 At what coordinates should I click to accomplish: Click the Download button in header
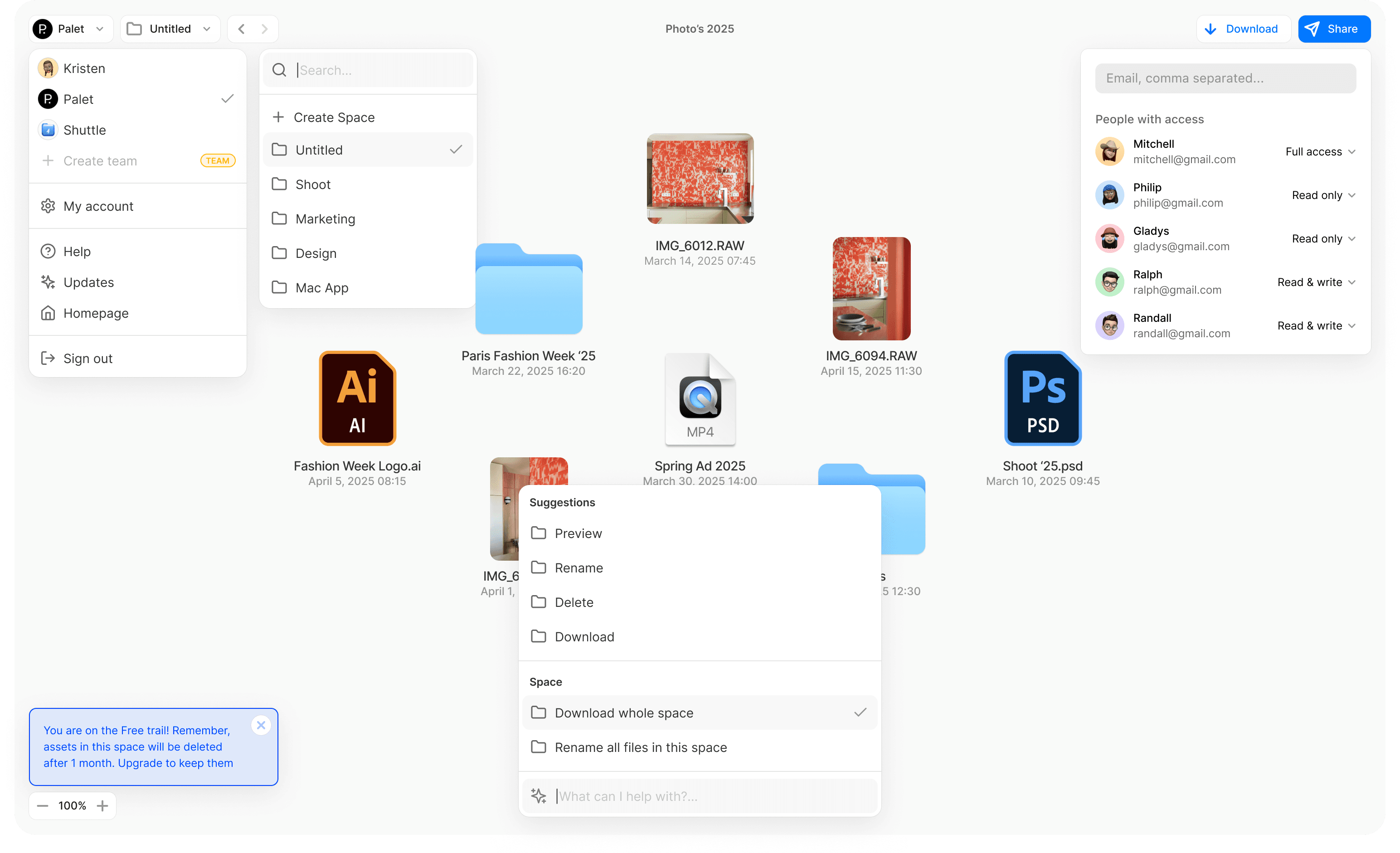tap(1243, 29)
